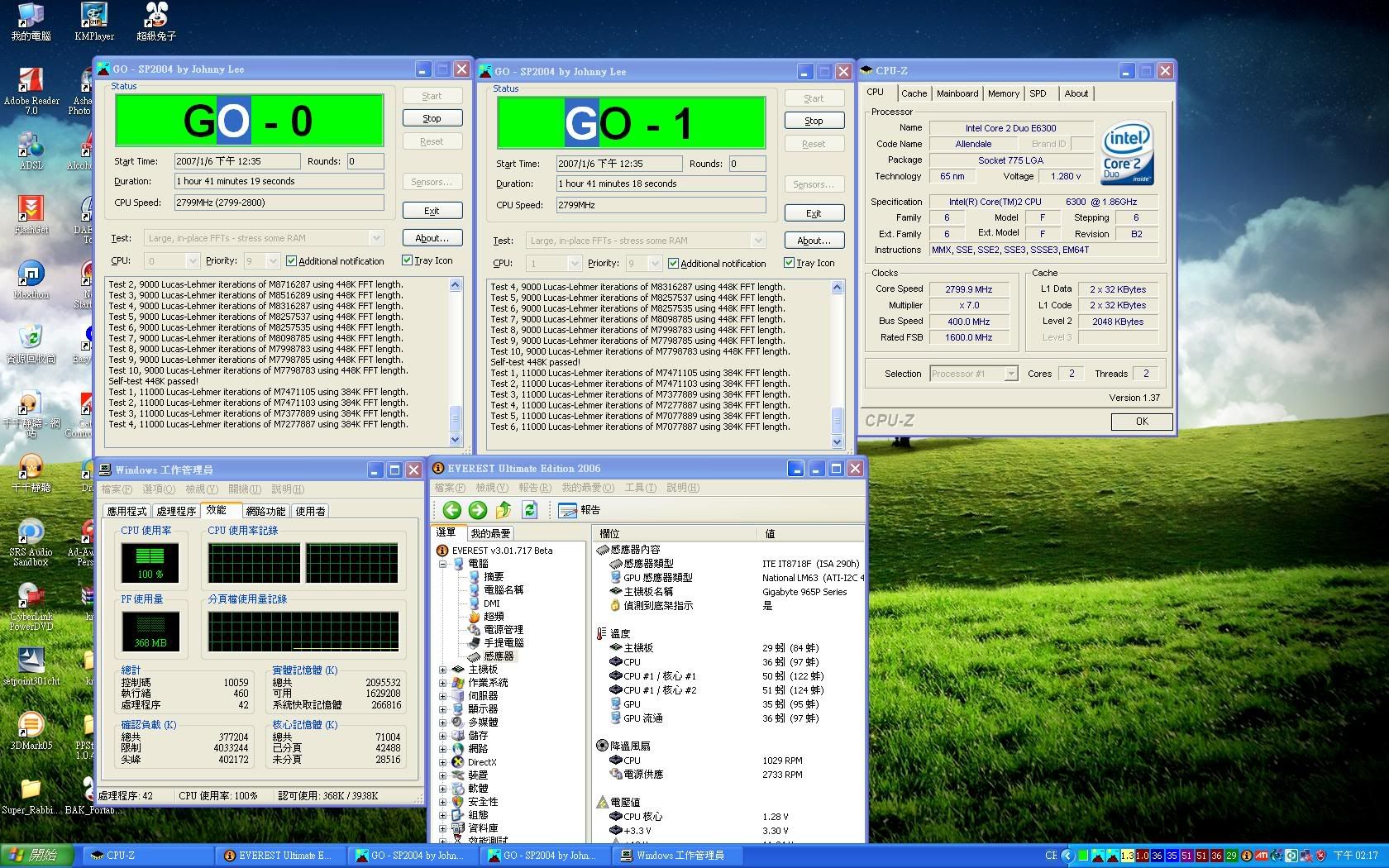Click the EVEREST up-level arrow icon

(504, 510)
